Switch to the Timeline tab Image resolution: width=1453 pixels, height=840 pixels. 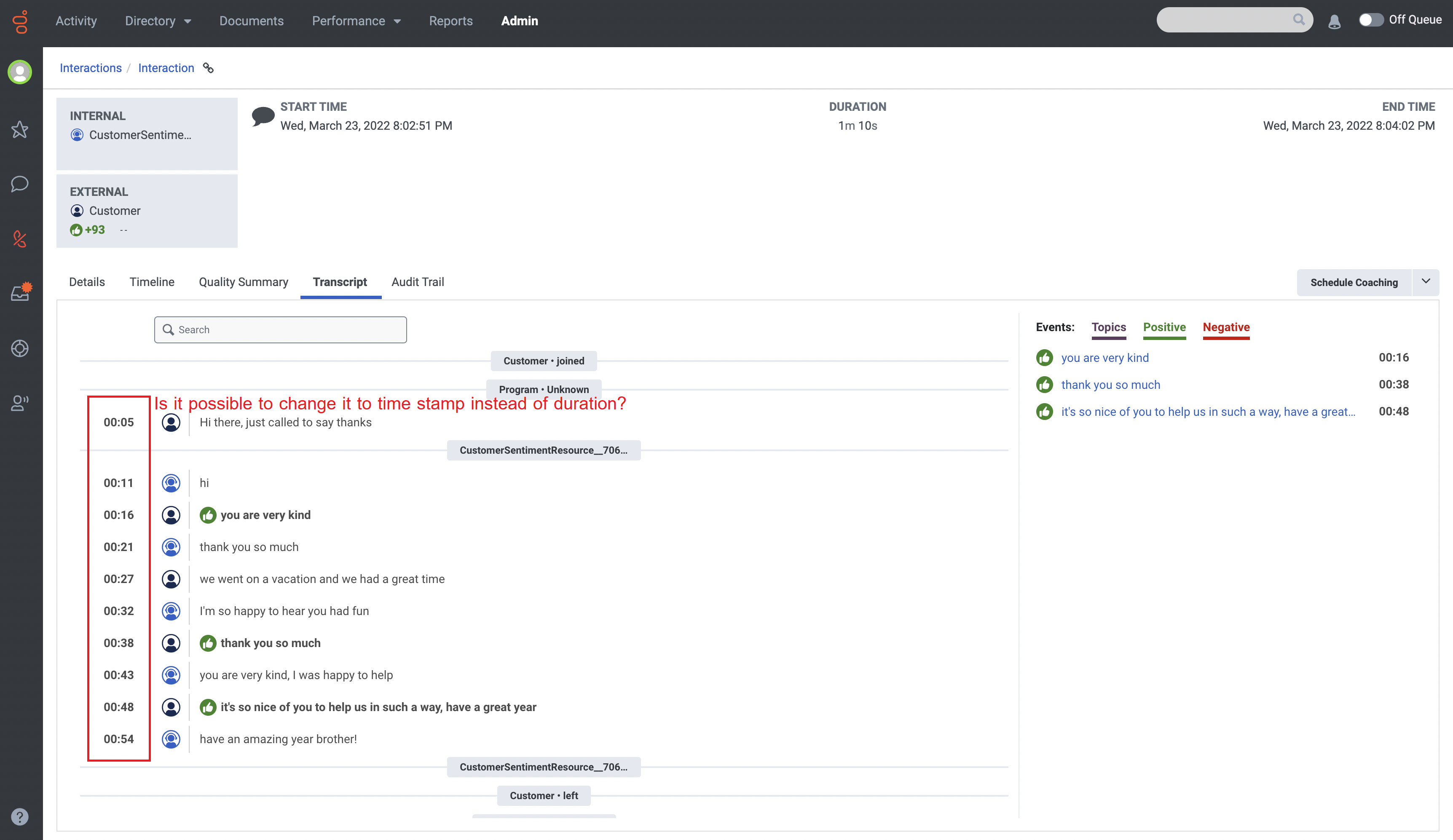pyautogui.click(x=152, y=282)
